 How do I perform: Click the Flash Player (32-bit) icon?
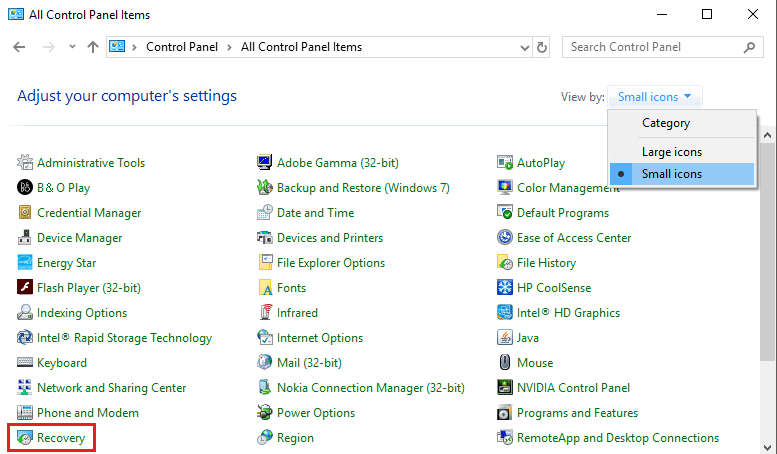point(25,288)
